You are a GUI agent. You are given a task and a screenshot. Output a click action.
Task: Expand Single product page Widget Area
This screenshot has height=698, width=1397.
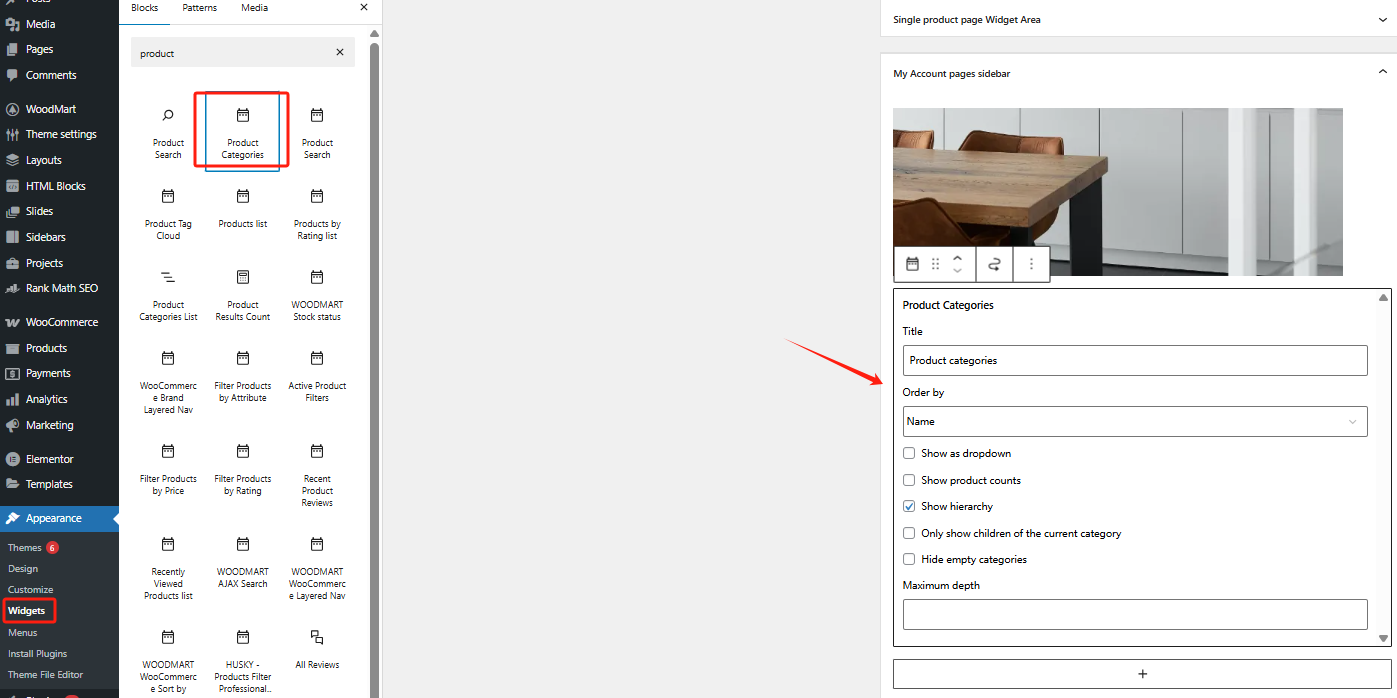[1382, 19]
